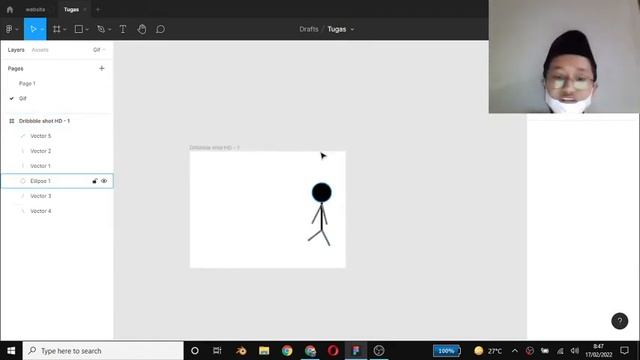The height and width of the screenshot is (360, 640).
Task: Click the Figma home icon
Action: click(10, 9)
